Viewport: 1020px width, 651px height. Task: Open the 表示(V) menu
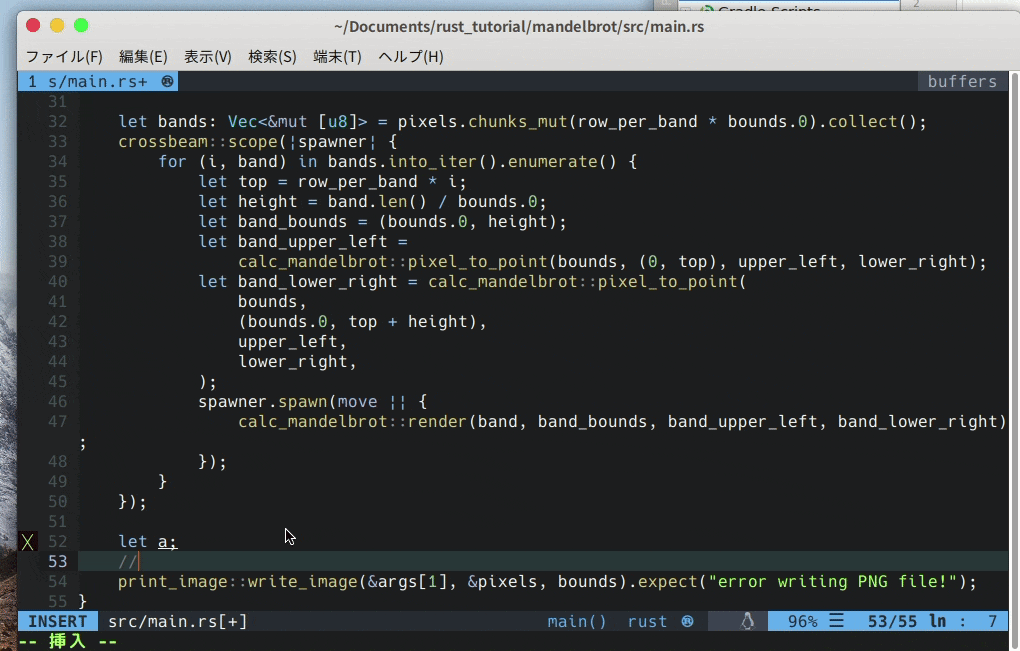(208, 57)
